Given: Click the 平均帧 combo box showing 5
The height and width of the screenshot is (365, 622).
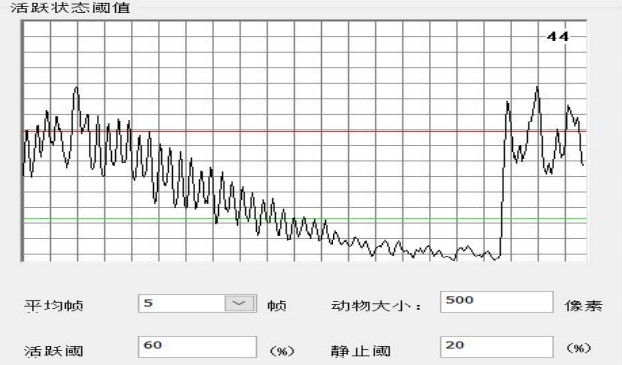Looking at the screenshot, I should [197, 304].
